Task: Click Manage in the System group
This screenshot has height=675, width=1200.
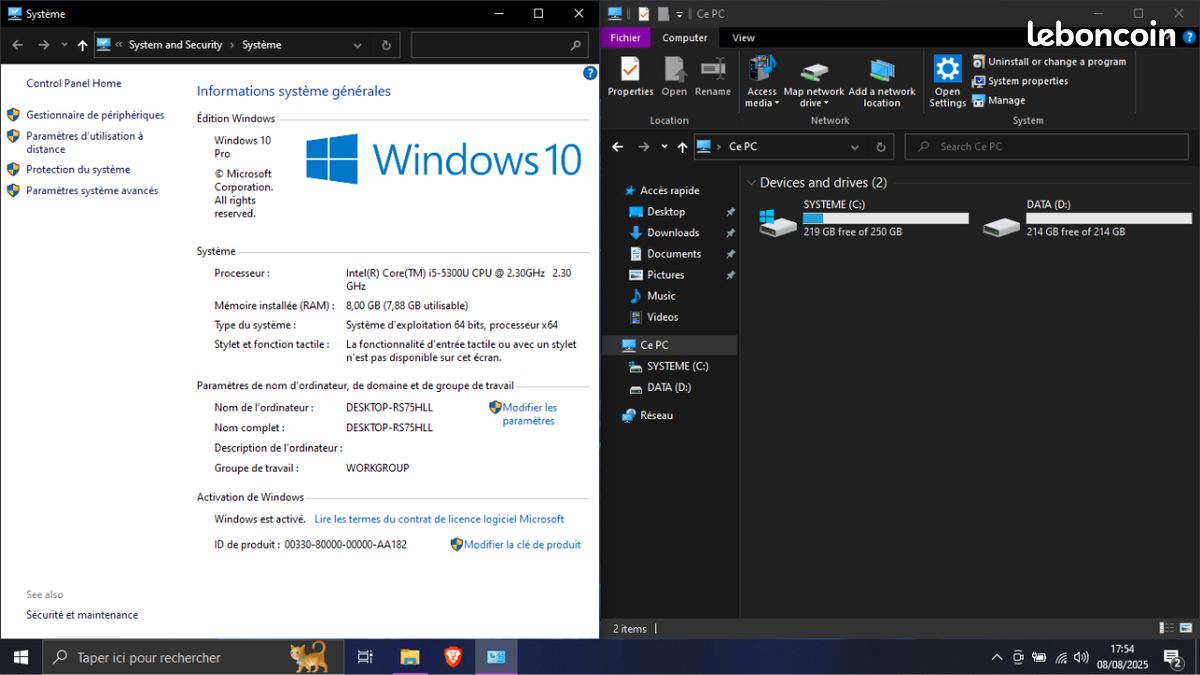Action: (x=998, y=100)
